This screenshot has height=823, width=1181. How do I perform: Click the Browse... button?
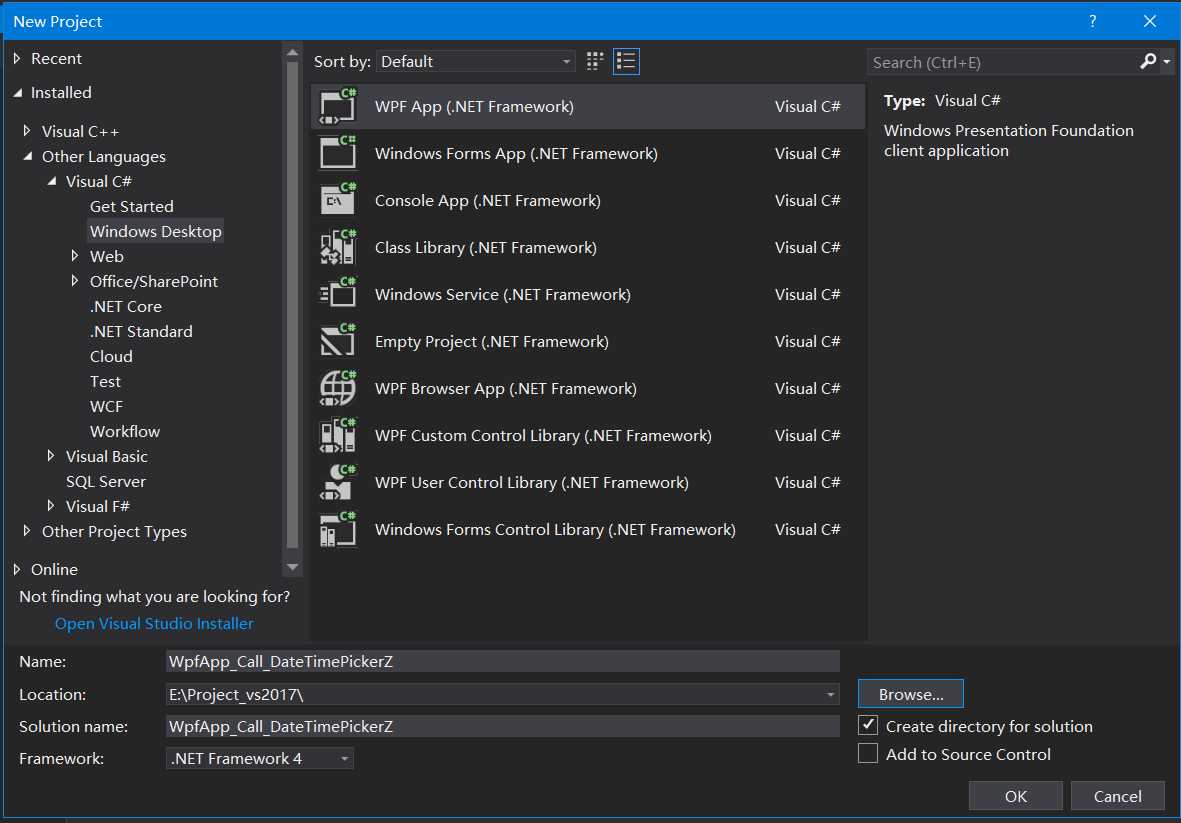(x=911, y=693)
